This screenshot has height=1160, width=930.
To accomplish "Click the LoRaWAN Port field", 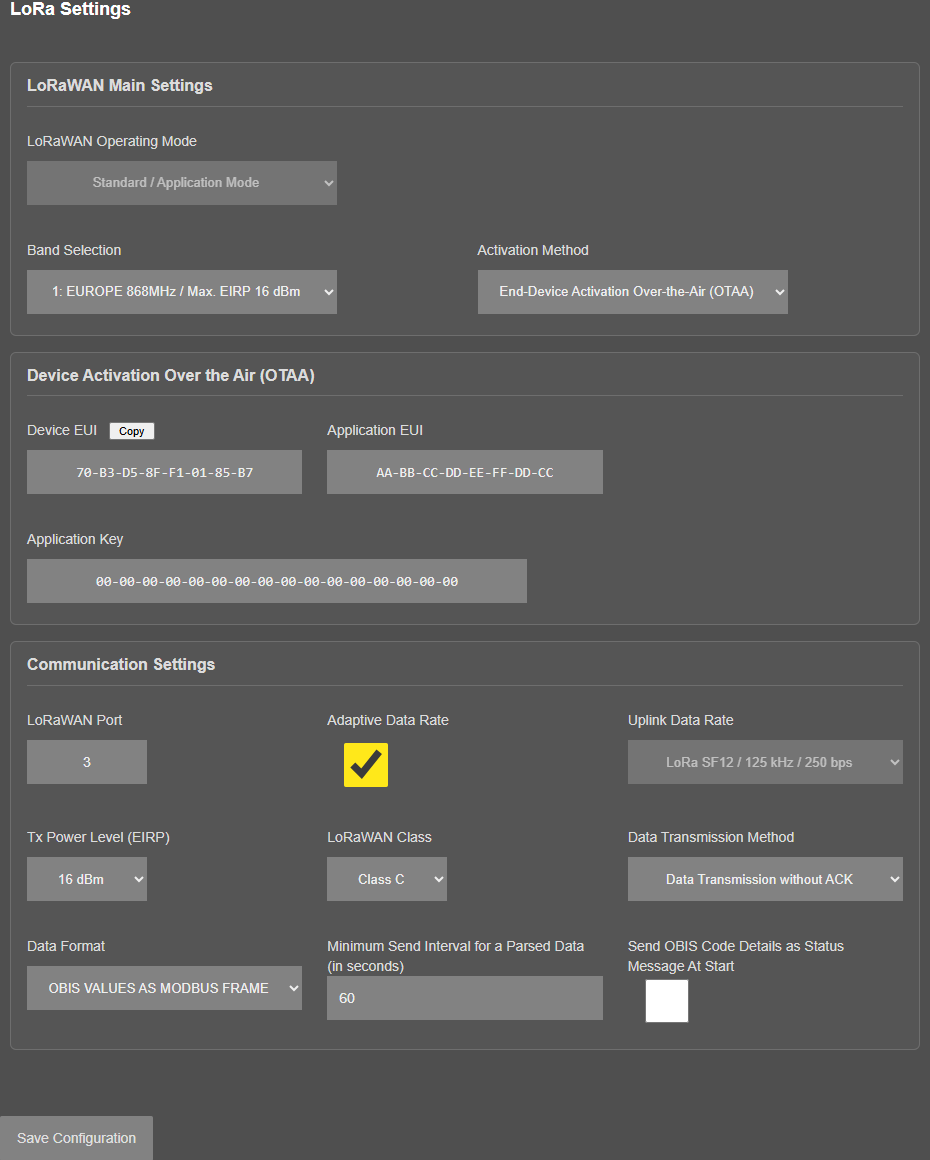I will pos(87,762).
